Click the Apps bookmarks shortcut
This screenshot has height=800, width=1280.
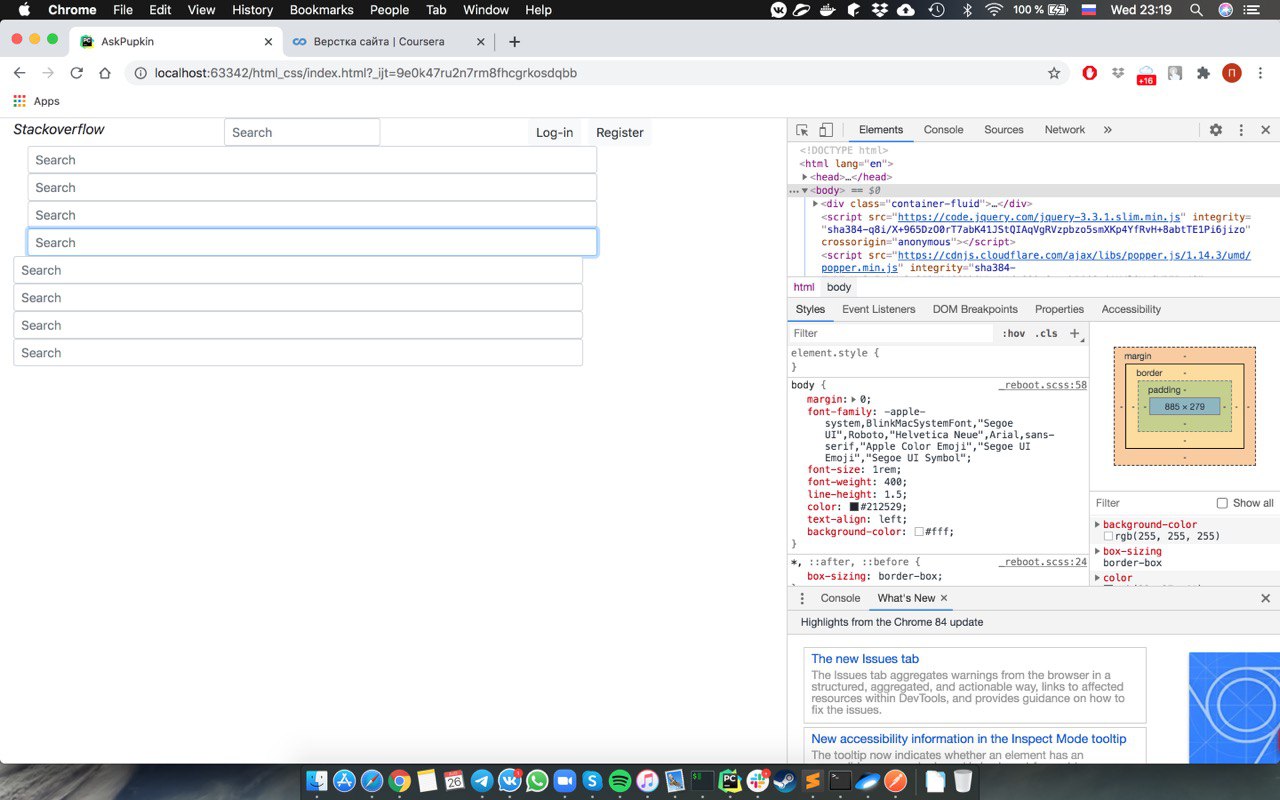click(x=36, y=101)
